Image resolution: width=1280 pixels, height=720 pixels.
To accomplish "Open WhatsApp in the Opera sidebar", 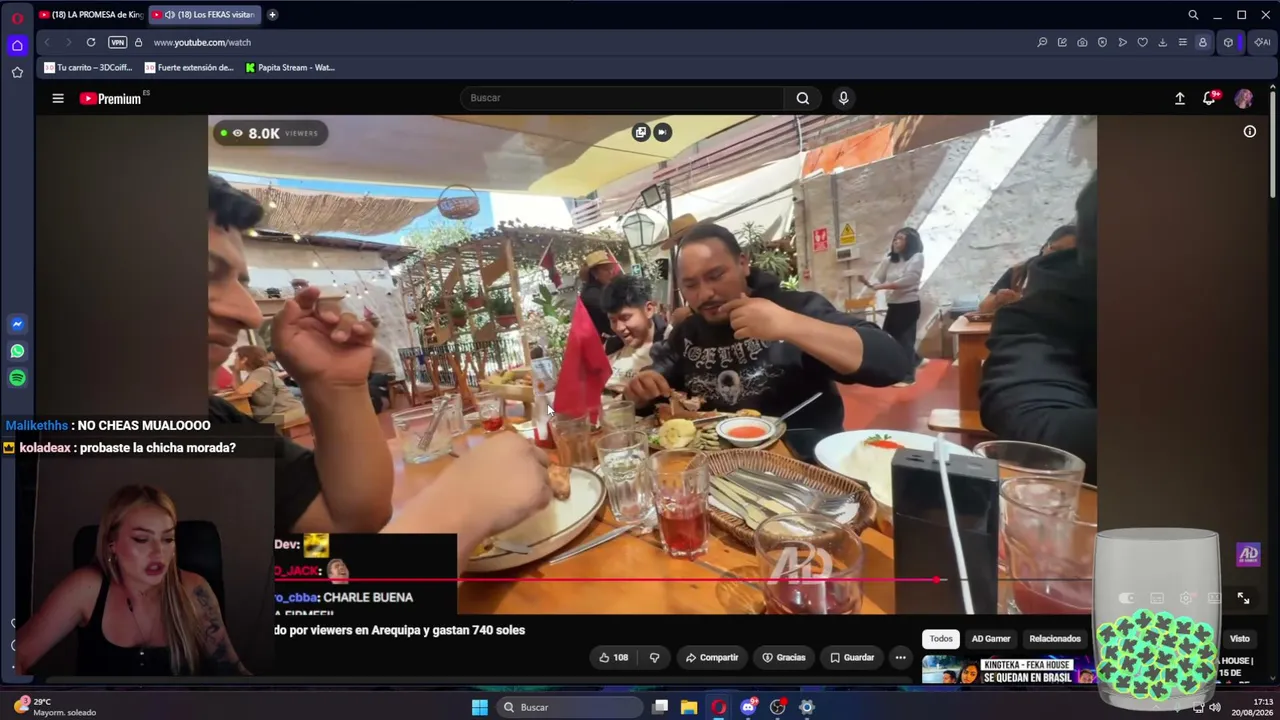I will click(x=17, y=351).
